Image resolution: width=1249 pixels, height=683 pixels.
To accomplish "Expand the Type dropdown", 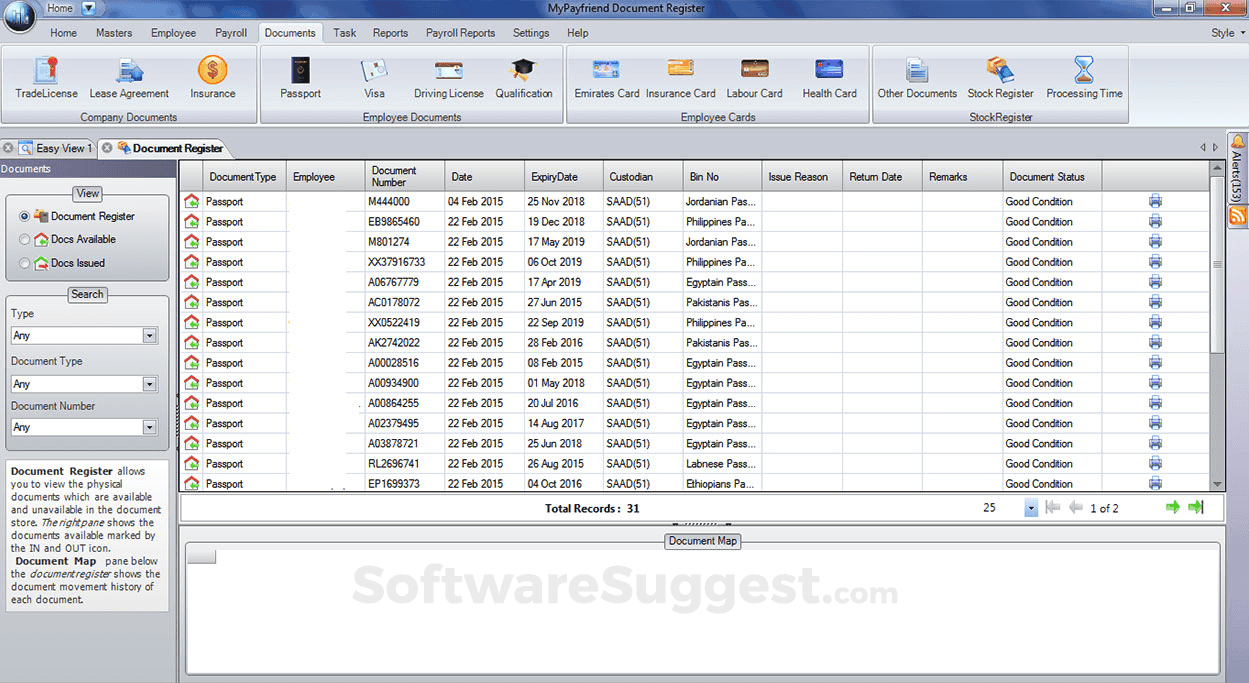I will 150,336.
